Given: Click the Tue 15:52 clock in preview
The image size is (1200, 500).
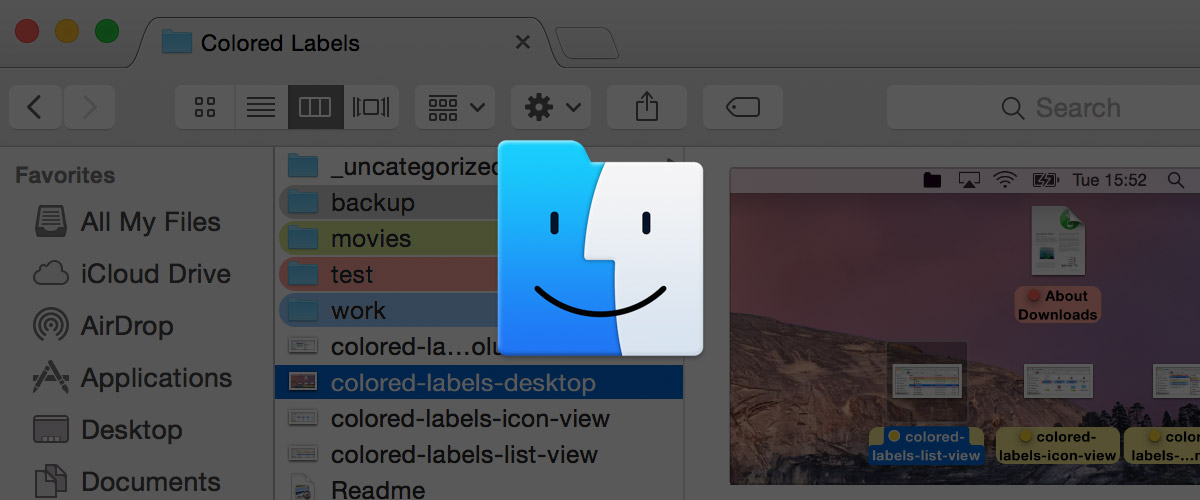Looking at the screenshot, I should (x=1110, y=180).
